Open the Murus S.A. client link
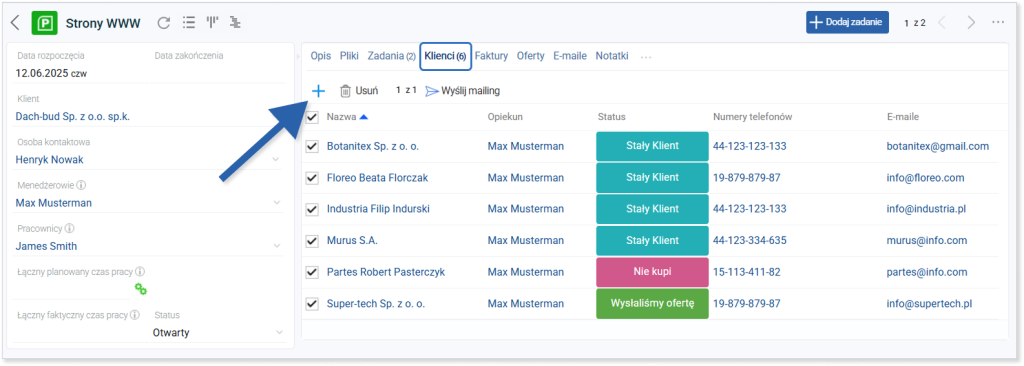 [352, 241]
